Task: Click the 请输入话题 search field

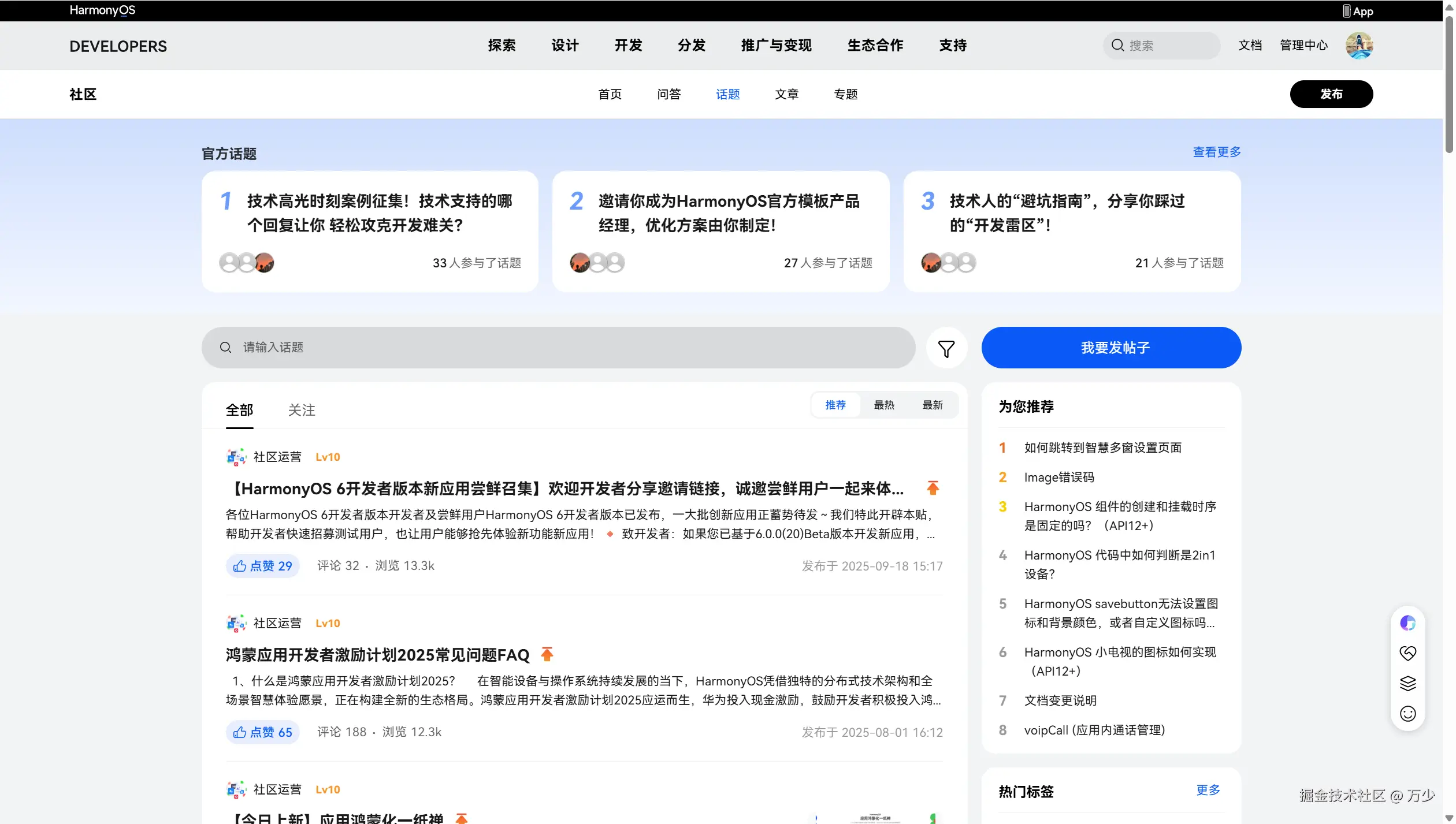Action: point(558,348)
